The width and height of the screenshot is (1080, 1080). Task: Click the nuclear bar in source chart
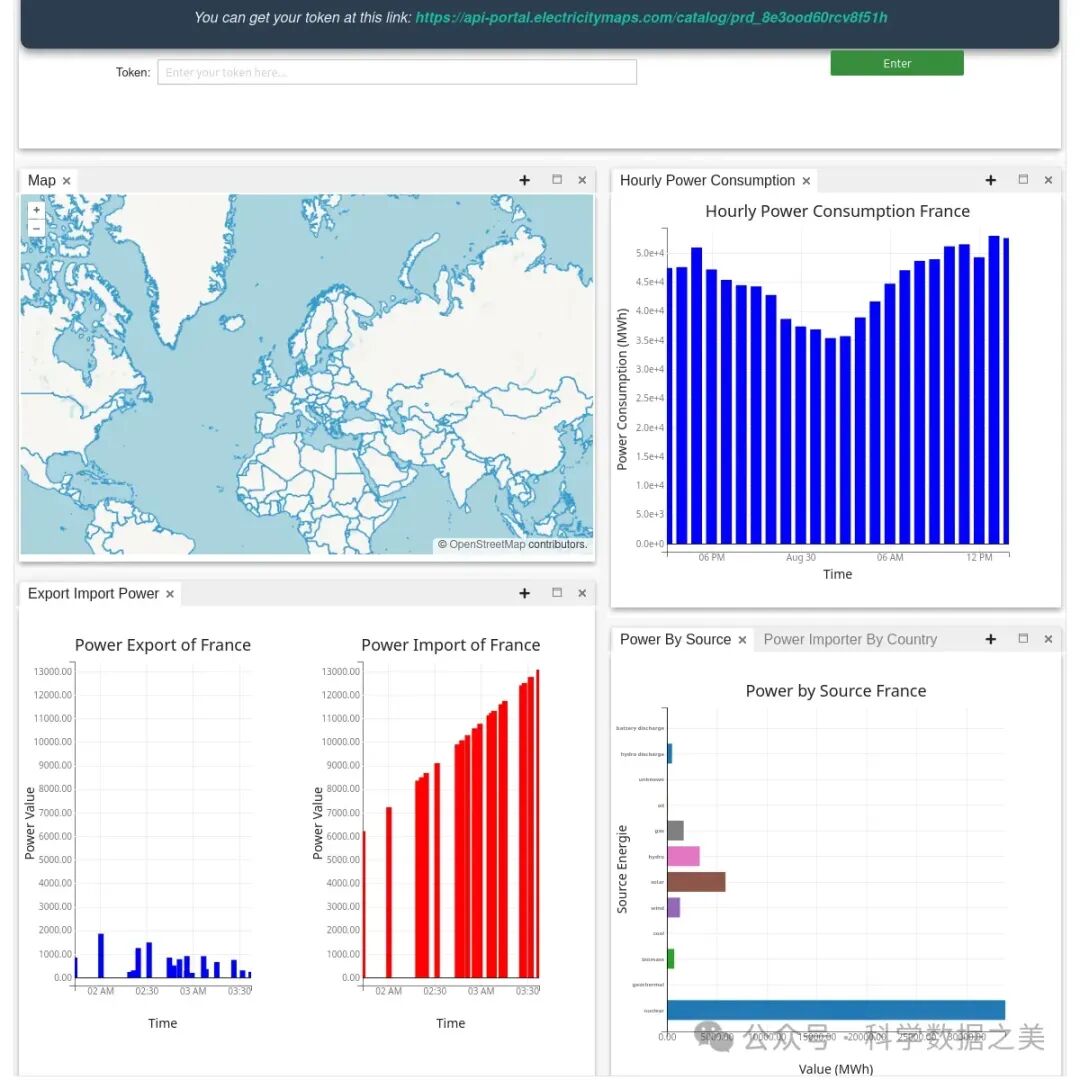pyautogui.click(x=835, y=1010)
